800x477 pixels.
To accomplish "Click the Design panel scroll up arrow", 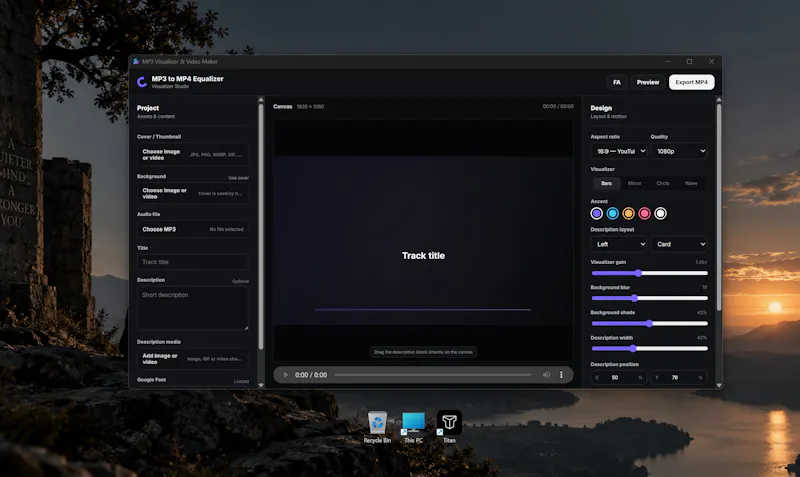I will coord(719,100).
